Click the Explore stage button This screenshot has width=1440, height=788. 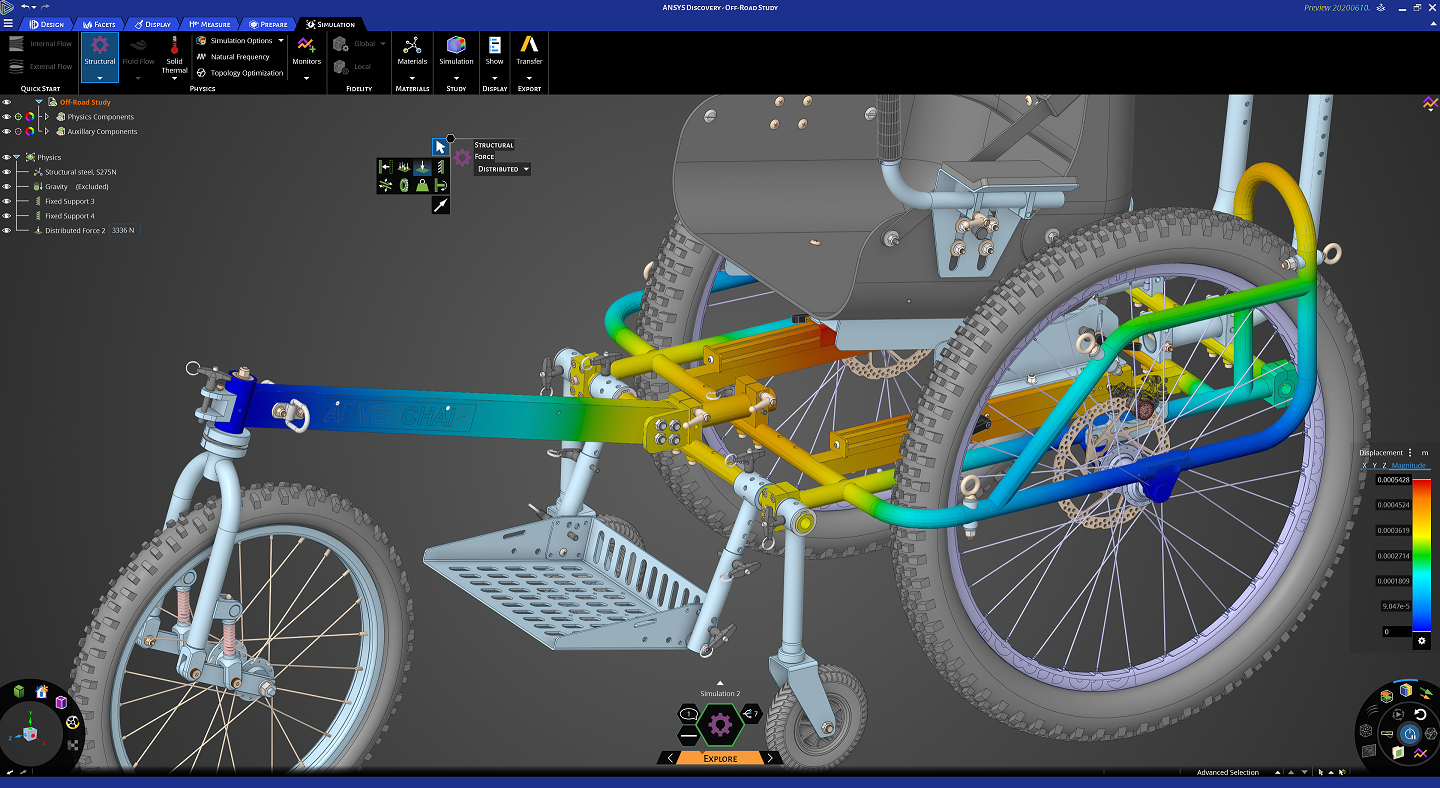click(x=720, y=758)
